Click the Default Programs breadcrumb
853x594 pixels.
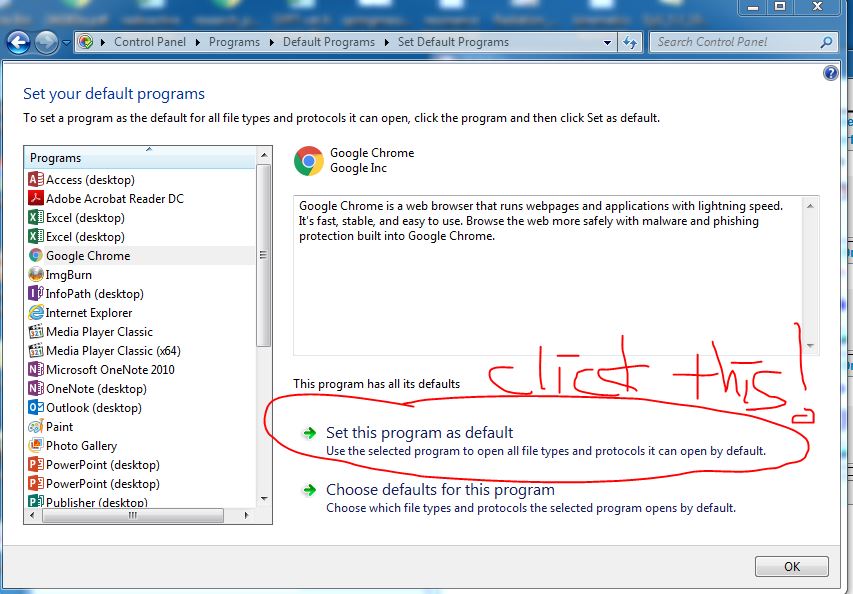(x=329, y=42)
